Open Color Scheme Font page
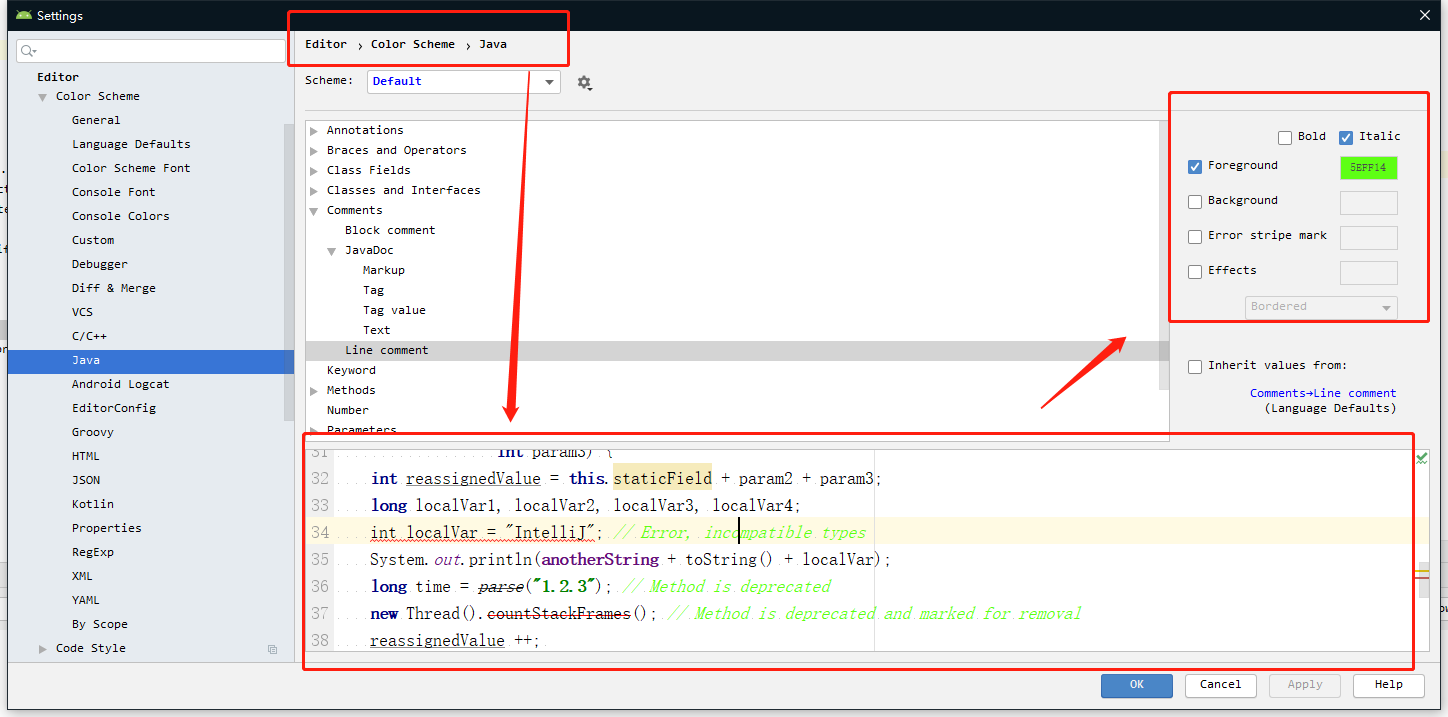 coord(131,168)
